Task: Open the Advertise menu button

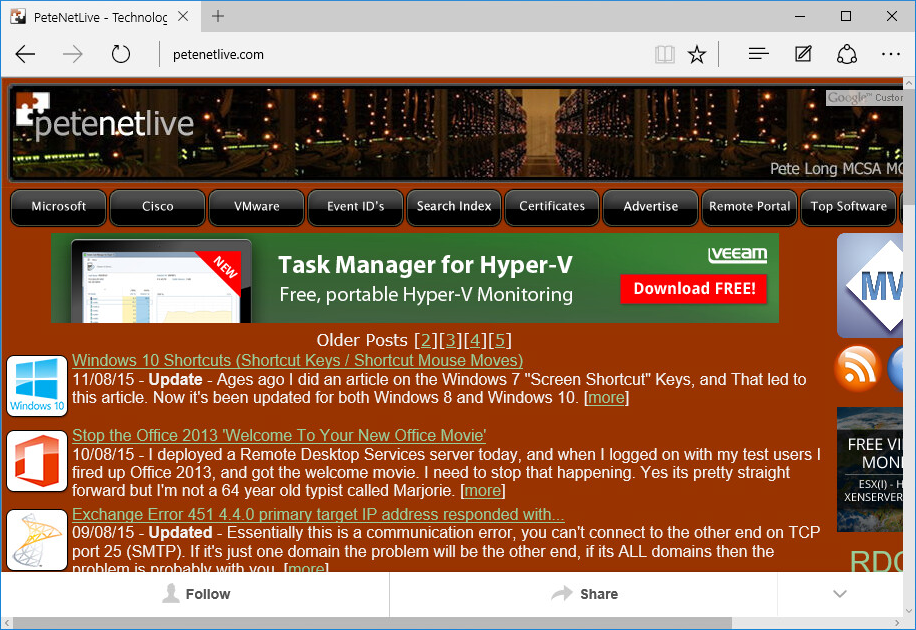Action: tap(651, 207)
